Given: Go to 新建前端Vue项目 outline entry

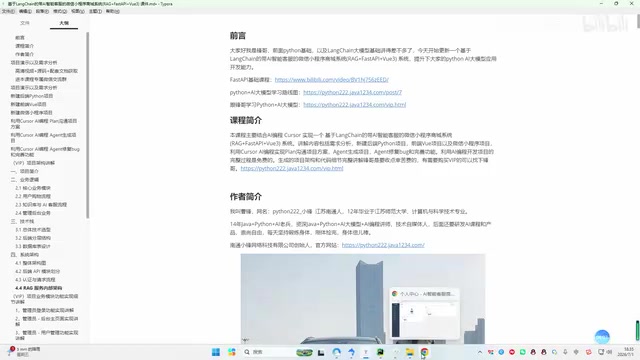Looking at the screenshot, I should tap(28, 104).
